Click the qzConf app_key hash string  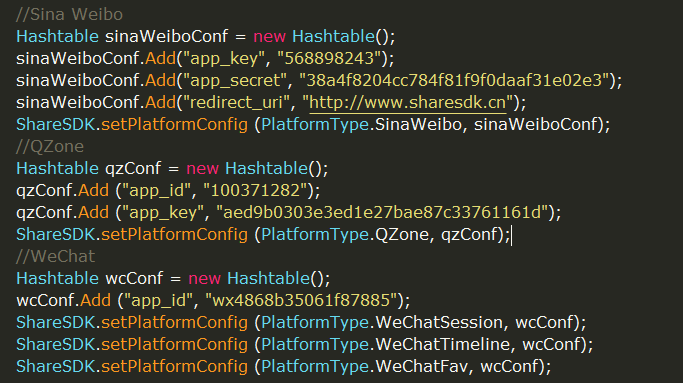[x=382, y=213]
